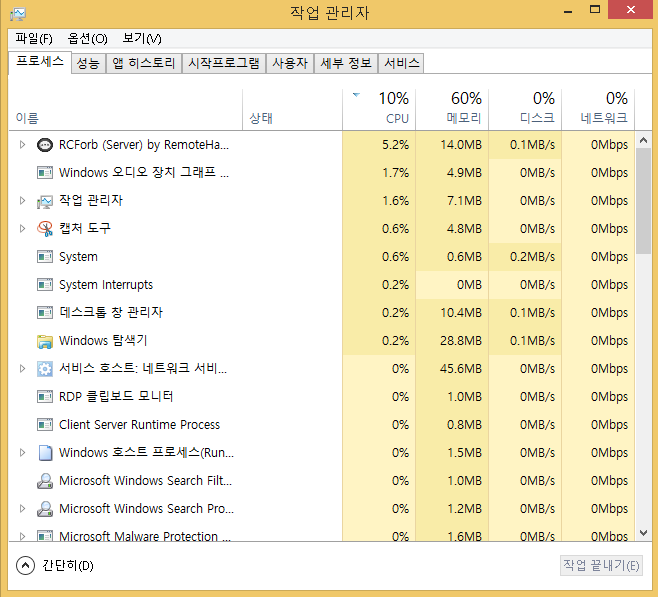Click the 0.2MB/s disk value
Screen dimensions: 658x597
532,257
